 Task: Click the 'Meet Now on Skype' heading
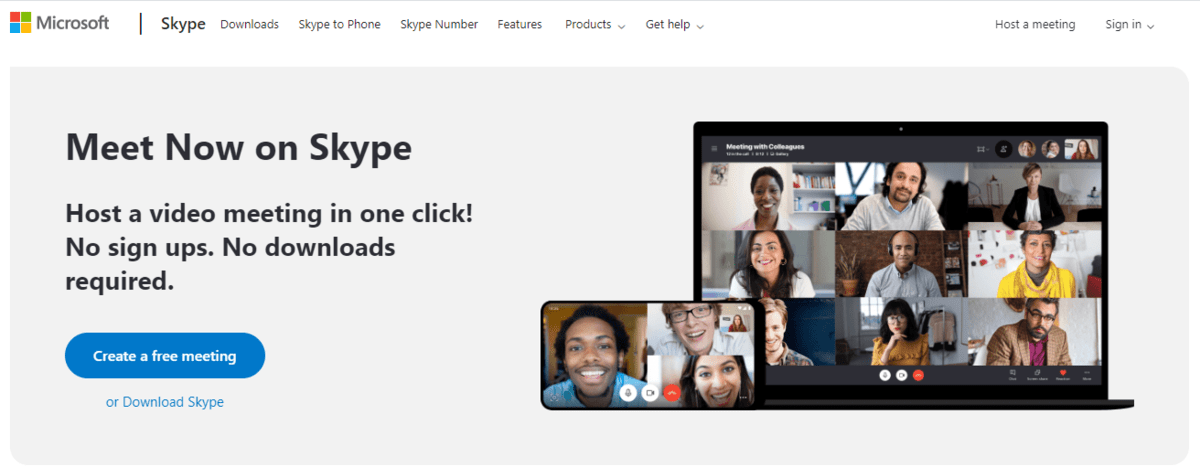(x=239, y=147)
